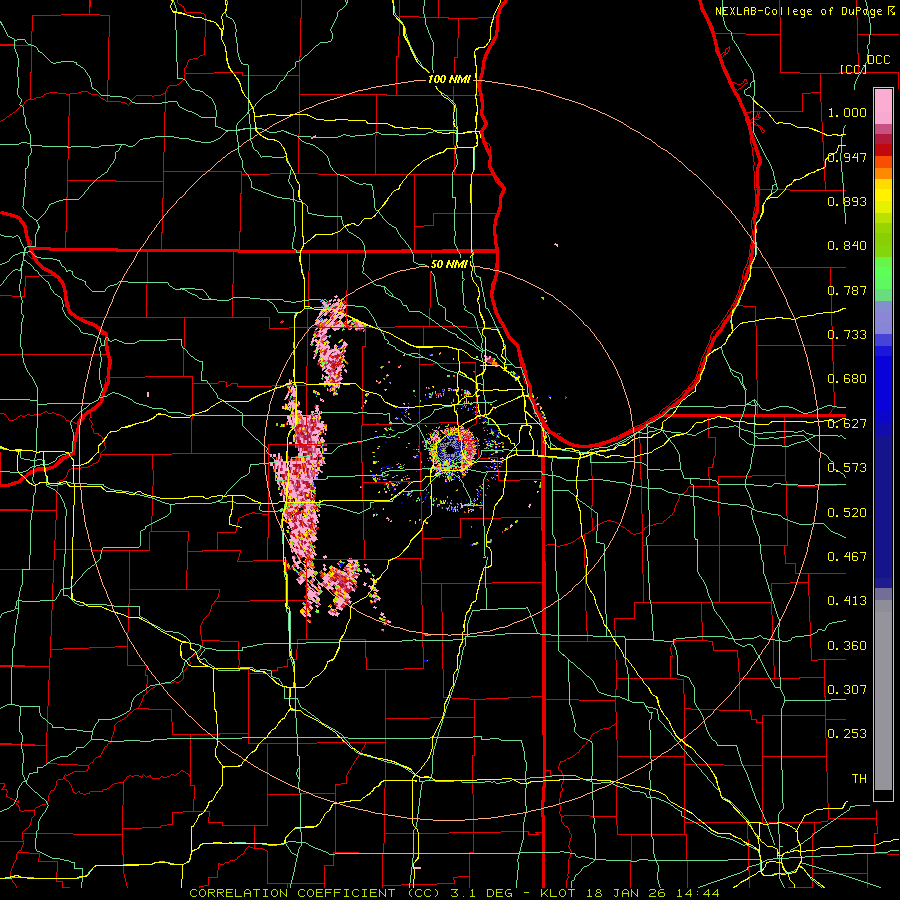Viewport: 900px width, 900px height.
Task: Click the 0.787 scale value
Action: (847, 290)
